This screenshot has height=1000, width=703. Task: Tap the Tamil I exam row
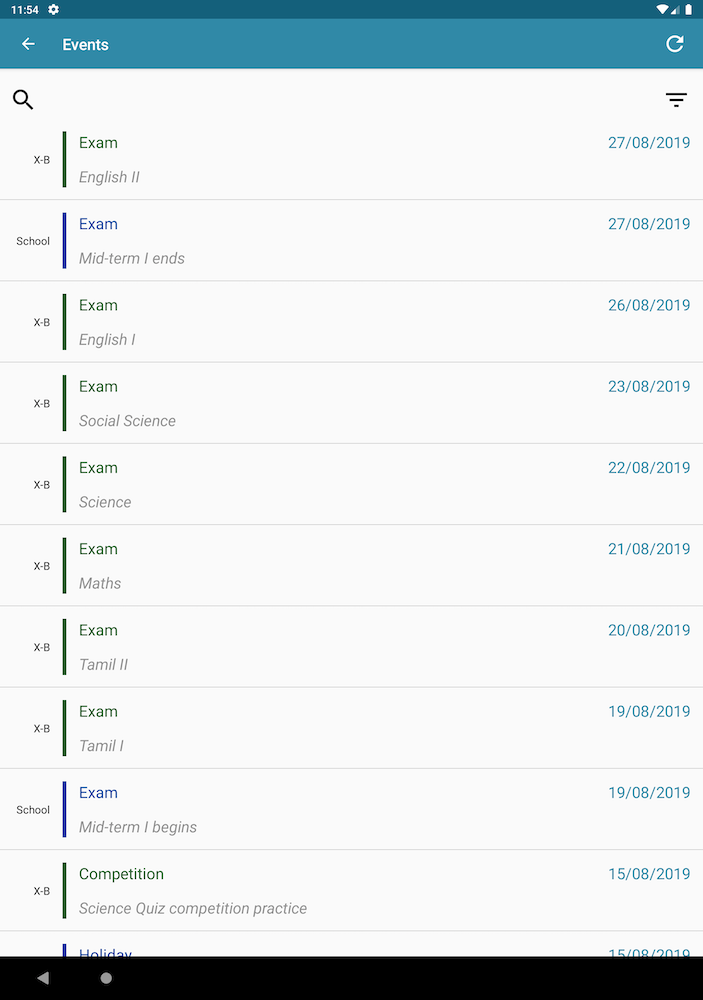(x=351, y=728)
